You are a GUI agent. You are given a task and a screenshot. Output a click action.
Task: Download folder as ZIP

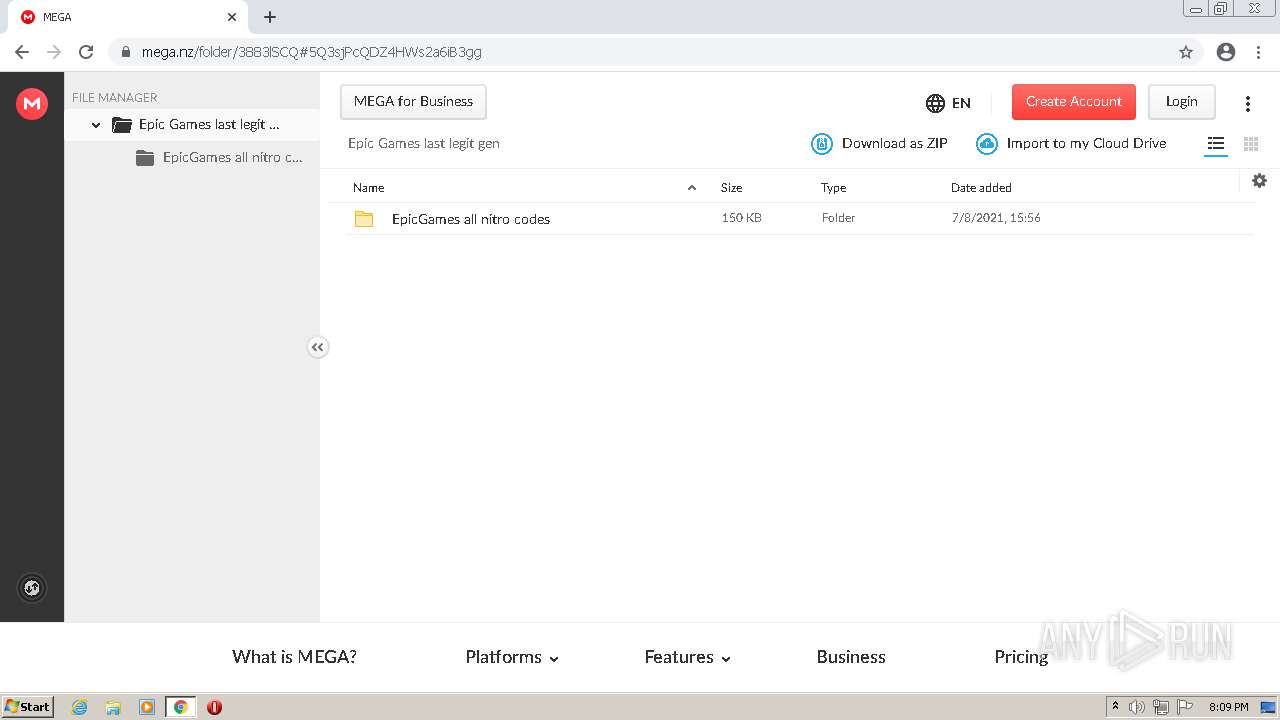tap(895, 144)
